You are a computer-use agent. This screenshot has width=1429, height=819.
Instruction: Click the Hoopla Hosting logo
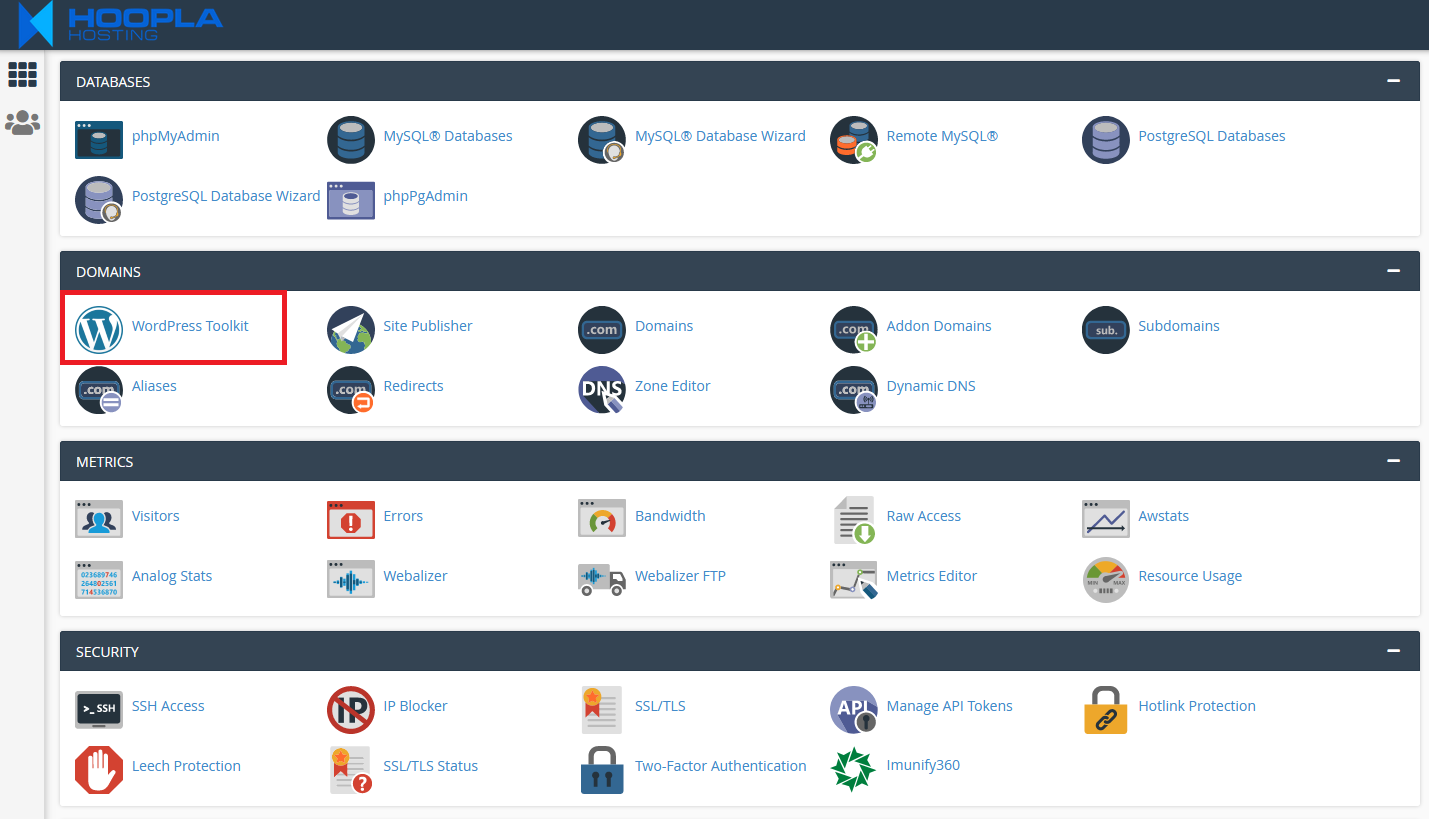click(x=120, y=24)
